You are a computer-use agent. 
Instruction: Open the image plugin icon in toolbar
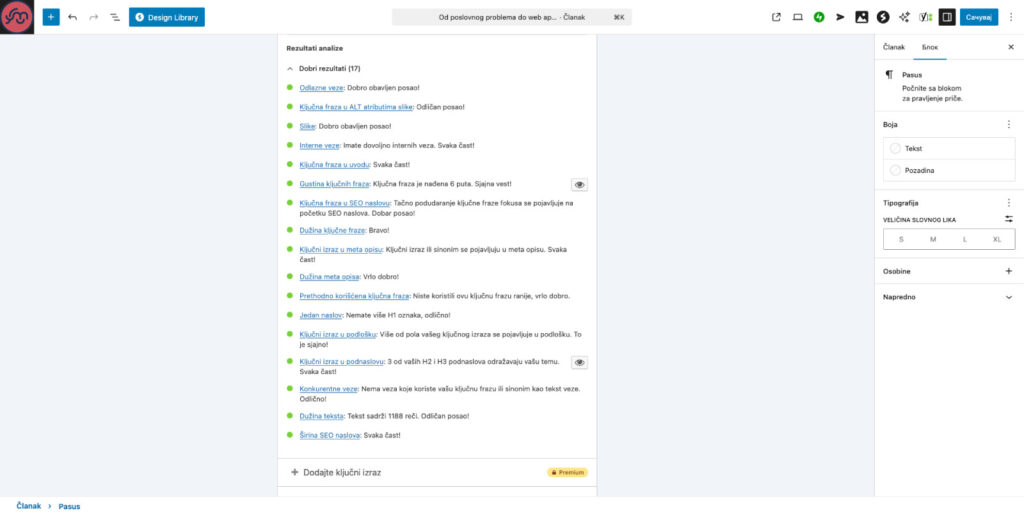[862, 18]
